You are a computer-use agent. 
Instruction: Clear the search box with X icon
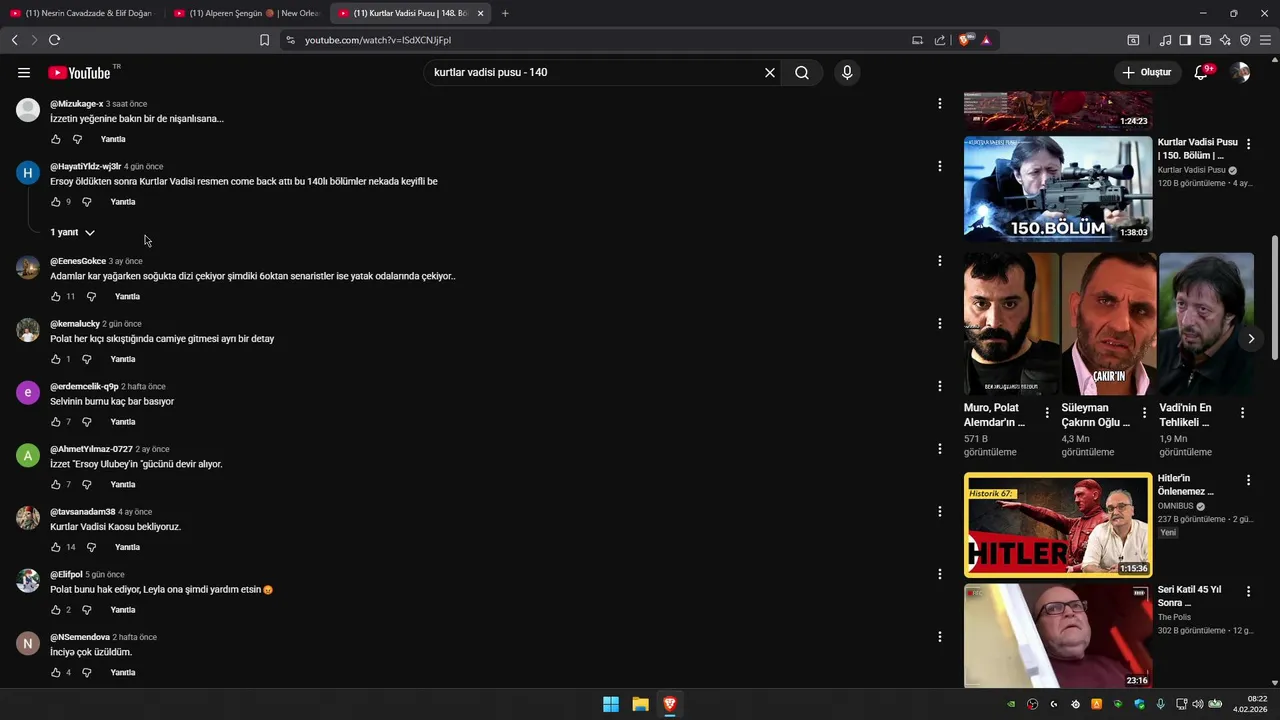click(770, 72)
